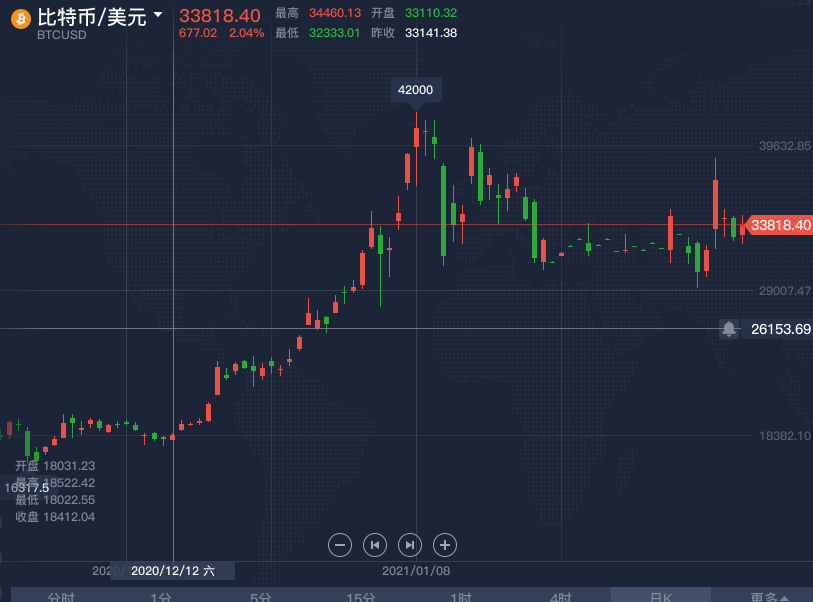Click the 677.02 price change value
The image size is (813, 602).
point(198,33)
